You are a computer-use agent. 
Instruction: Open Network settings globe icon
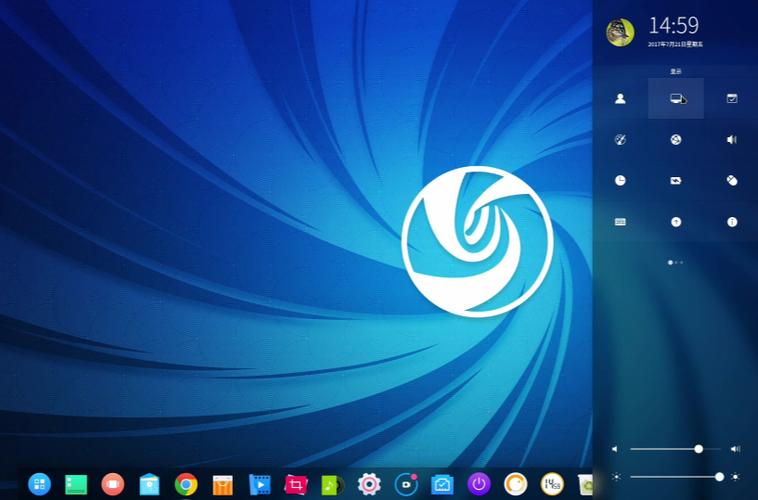tap(676, 140)
